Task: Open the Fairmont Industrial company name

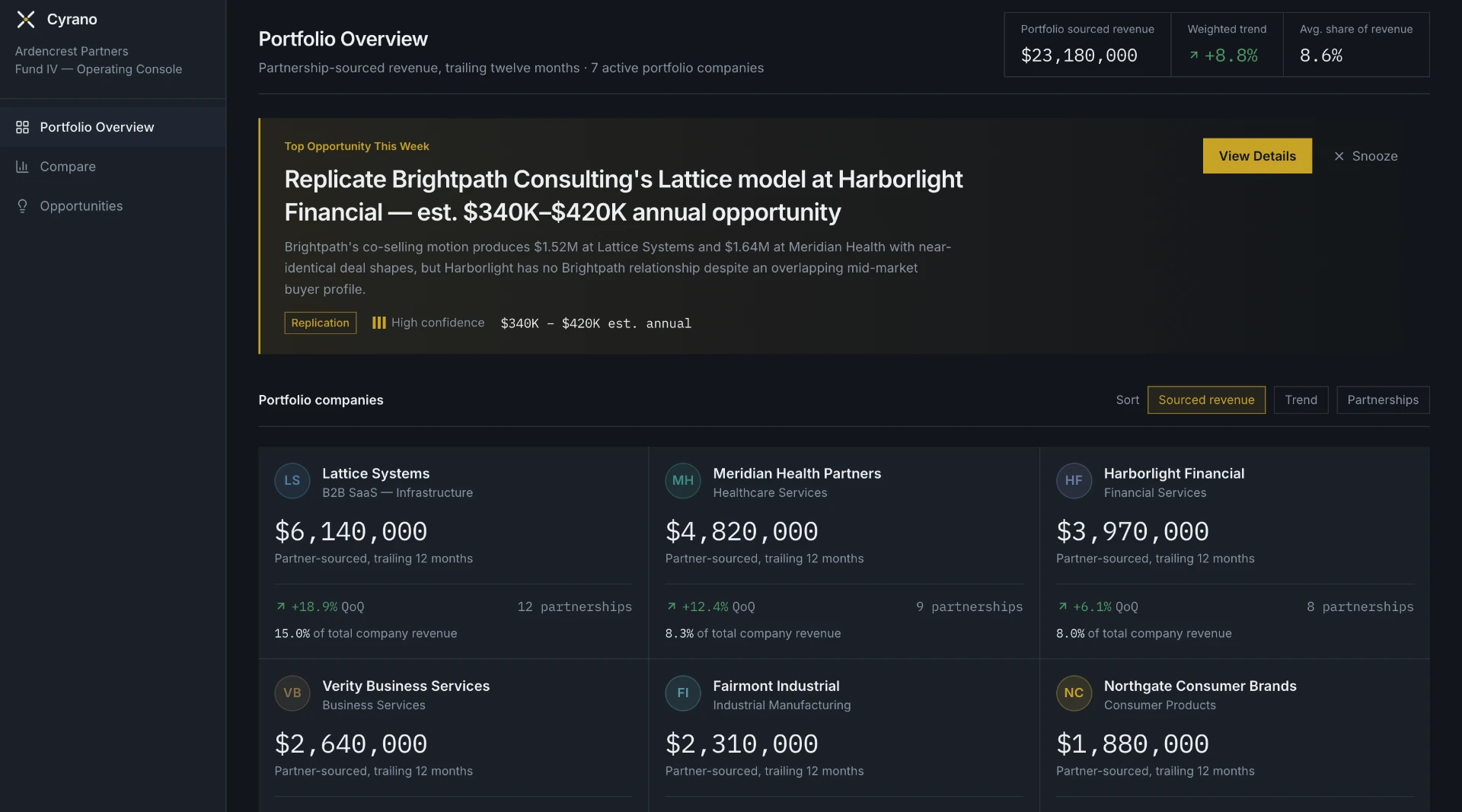Action: (776, 686)
